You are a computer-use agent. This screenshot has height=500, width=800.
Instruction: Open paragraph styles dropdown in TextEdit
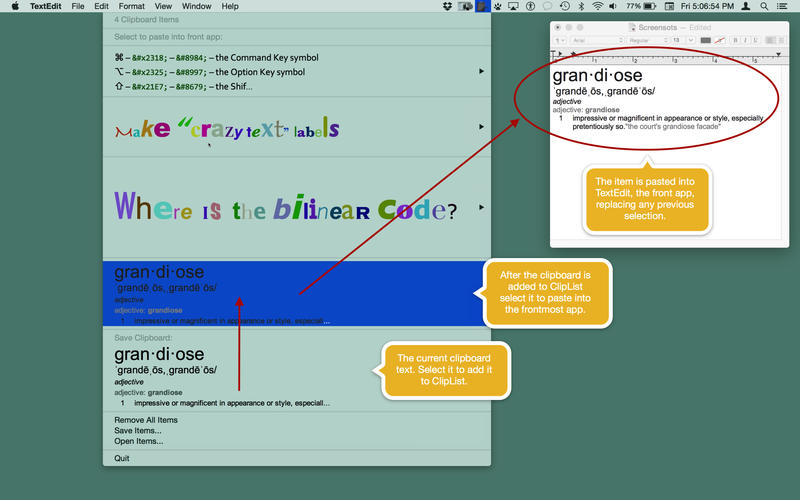pyautogui.click(x=560, y=40)
